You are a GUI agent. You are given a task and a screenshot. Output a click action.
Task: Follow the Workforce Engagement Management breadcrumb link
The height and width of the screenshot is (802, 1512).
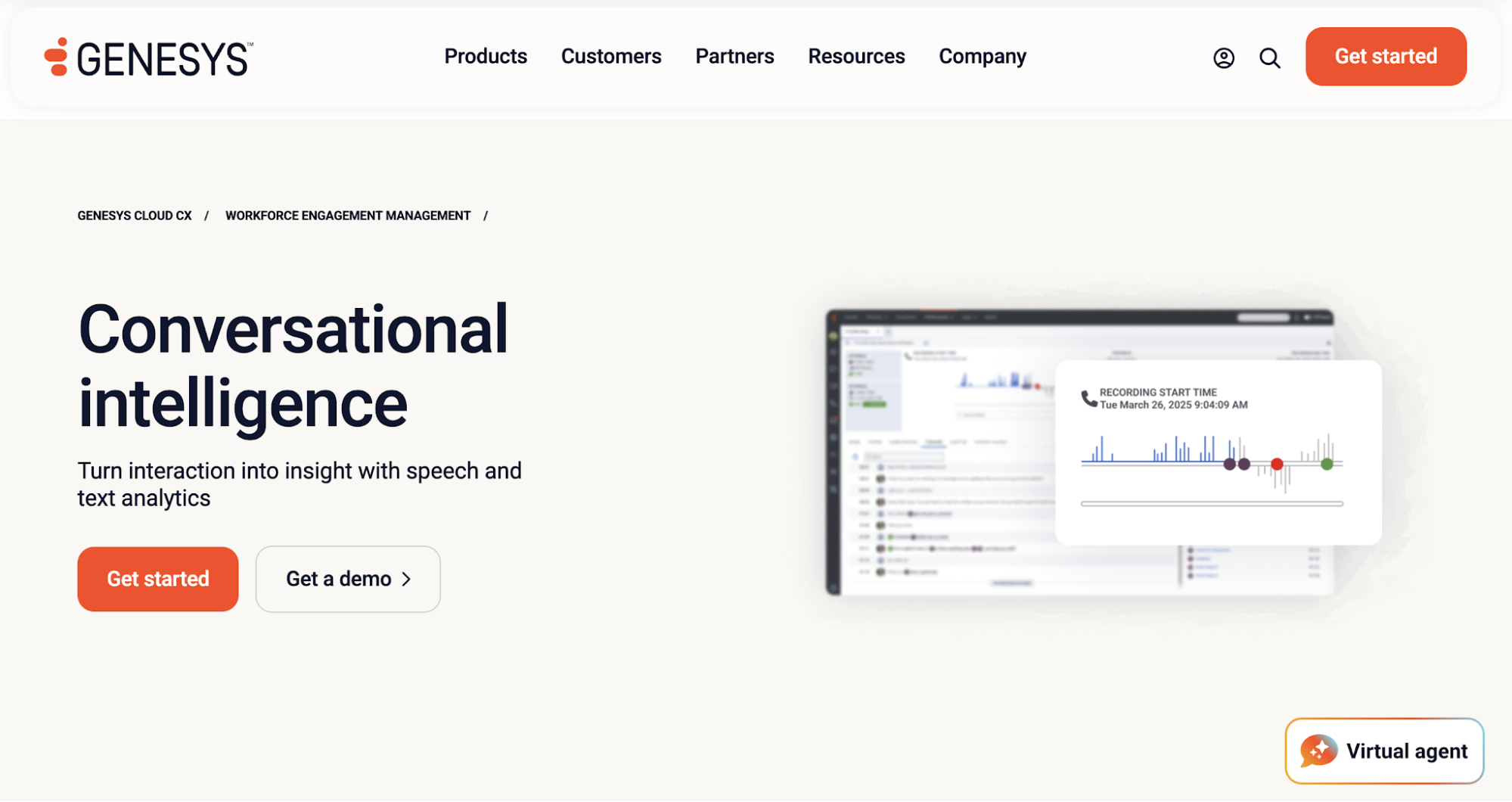(x=348, y=216)
